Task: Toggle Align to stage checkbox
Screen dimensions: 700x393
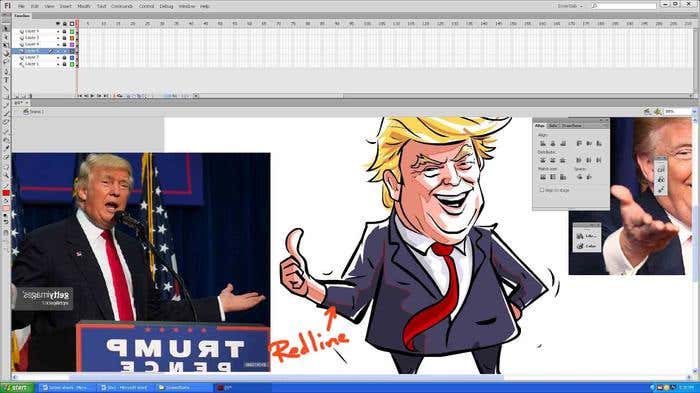Action: pyautogui.click(x=542, y=190)
